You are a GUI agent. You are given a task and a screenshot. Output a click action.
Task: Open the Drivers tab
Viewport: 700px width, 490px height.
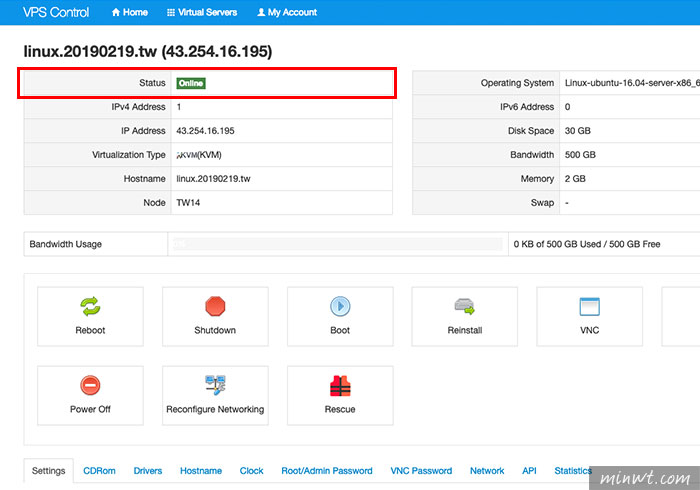(x=148, y=471)
